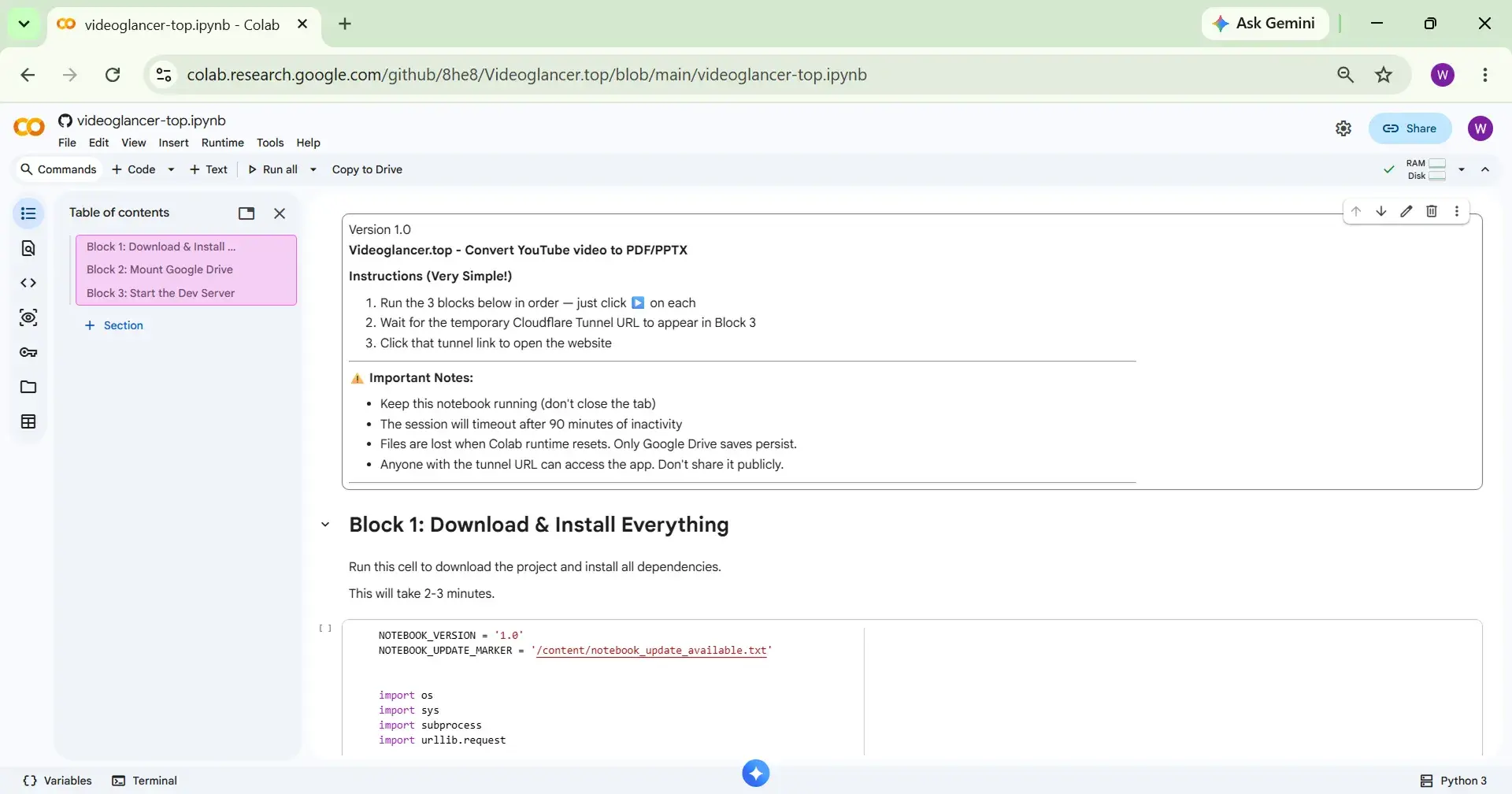Open table of contents in new tab
Viewport: 1512px width, 794px height.
pyautogui.click(x=246, y=213)
